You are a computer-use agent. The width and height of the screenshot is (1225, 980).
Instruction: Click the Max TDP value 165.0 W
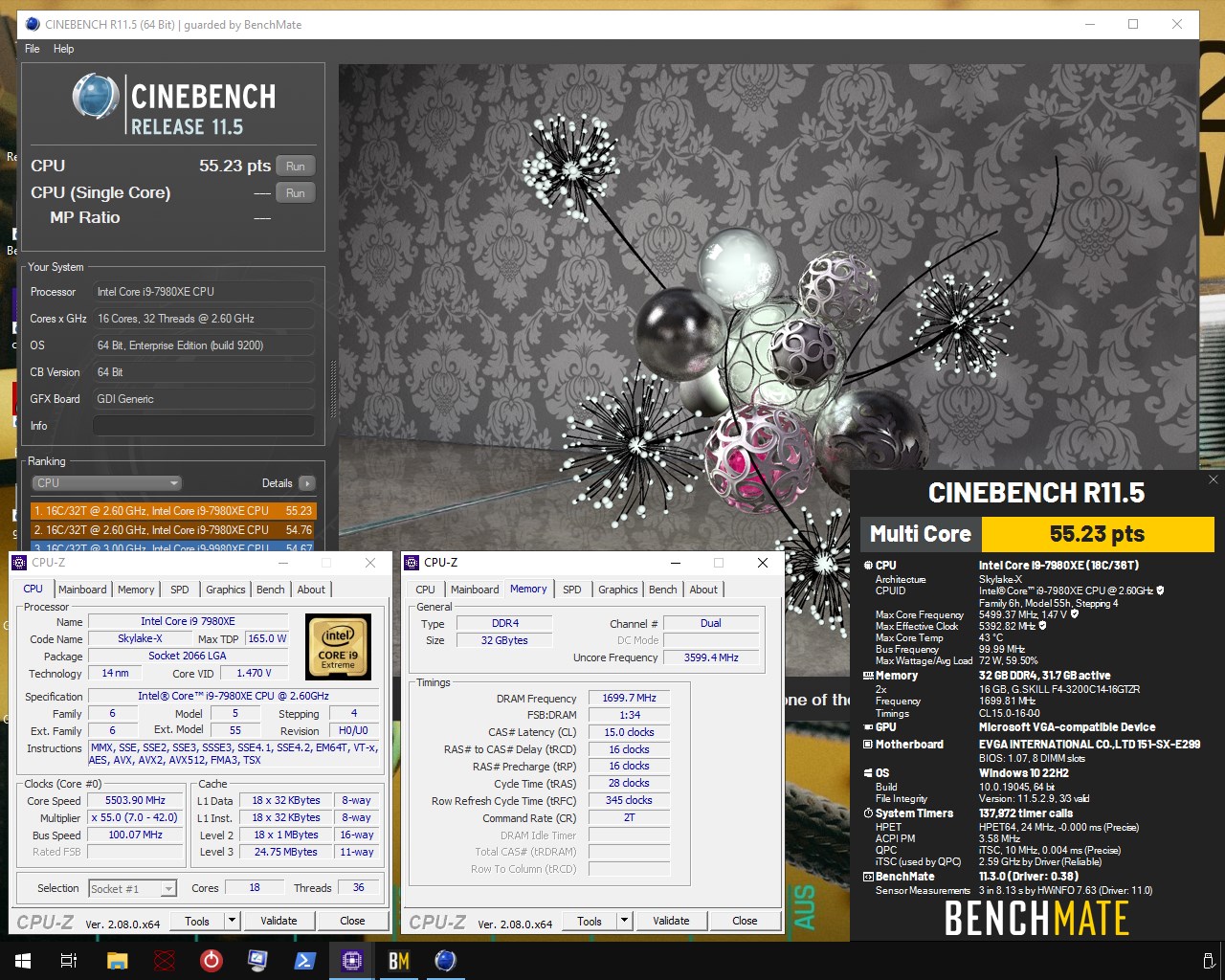pos(267,638)
